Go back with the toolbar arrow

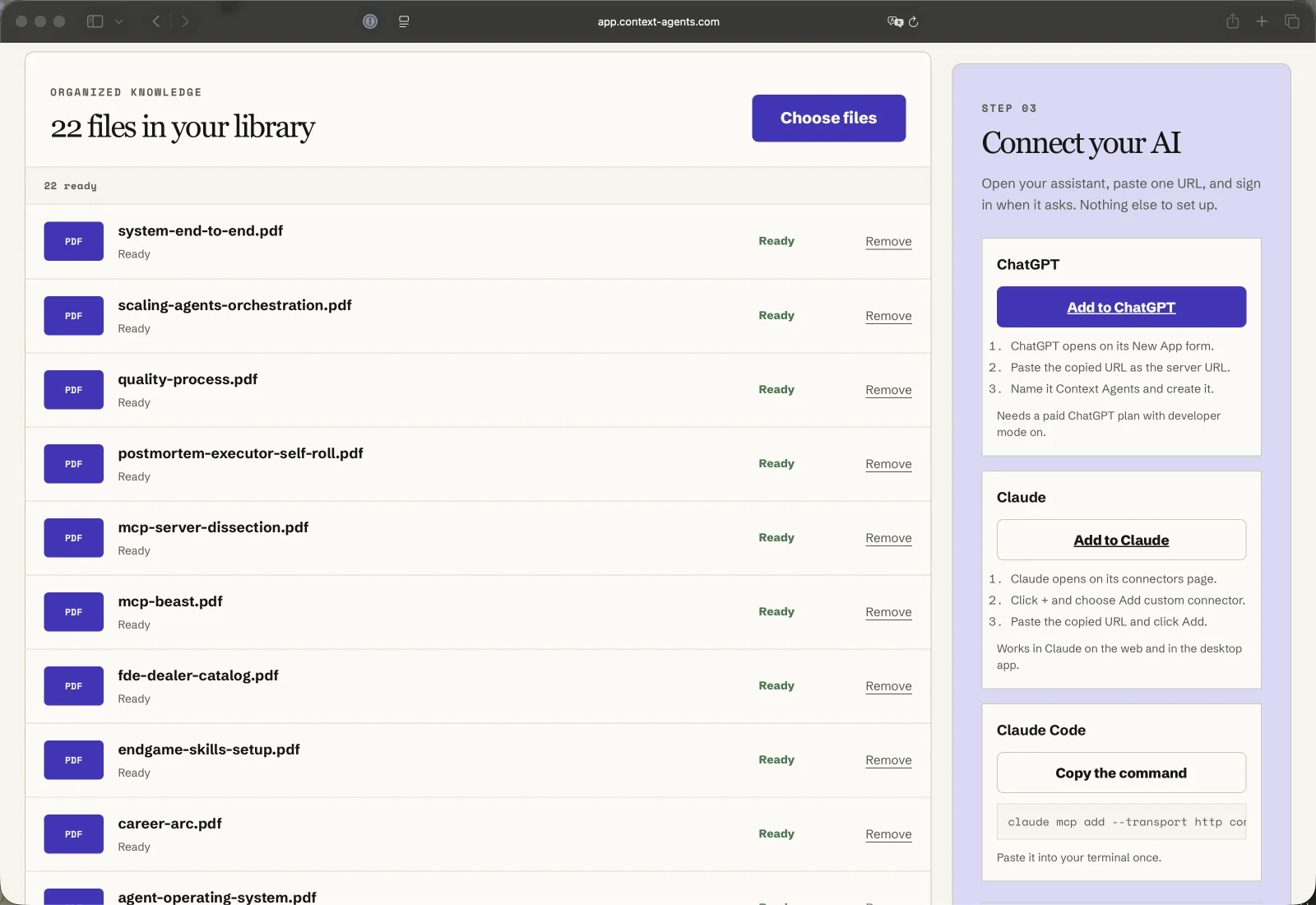point(156,21)
